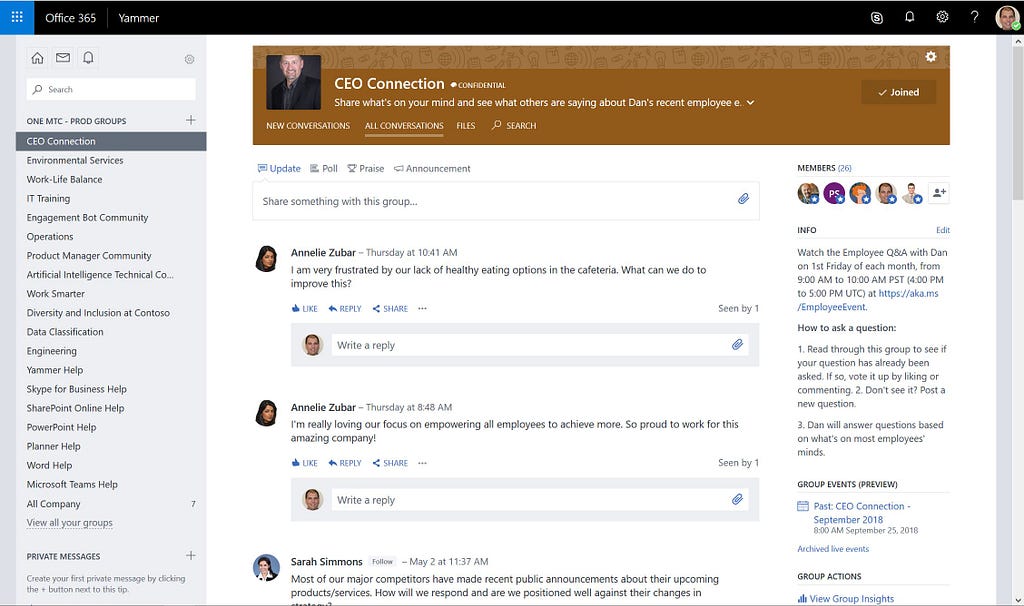Open Past: CEO Connection September 2018 event
Viewport: 1024px width, 606px height.
tap(861, 513)
